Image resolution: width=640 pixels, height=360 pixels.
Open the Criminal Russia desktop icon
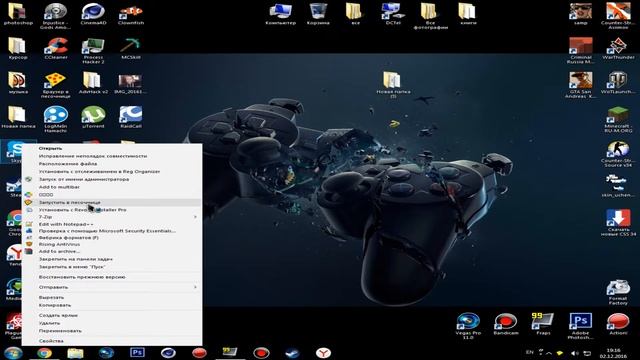(581, 51)
